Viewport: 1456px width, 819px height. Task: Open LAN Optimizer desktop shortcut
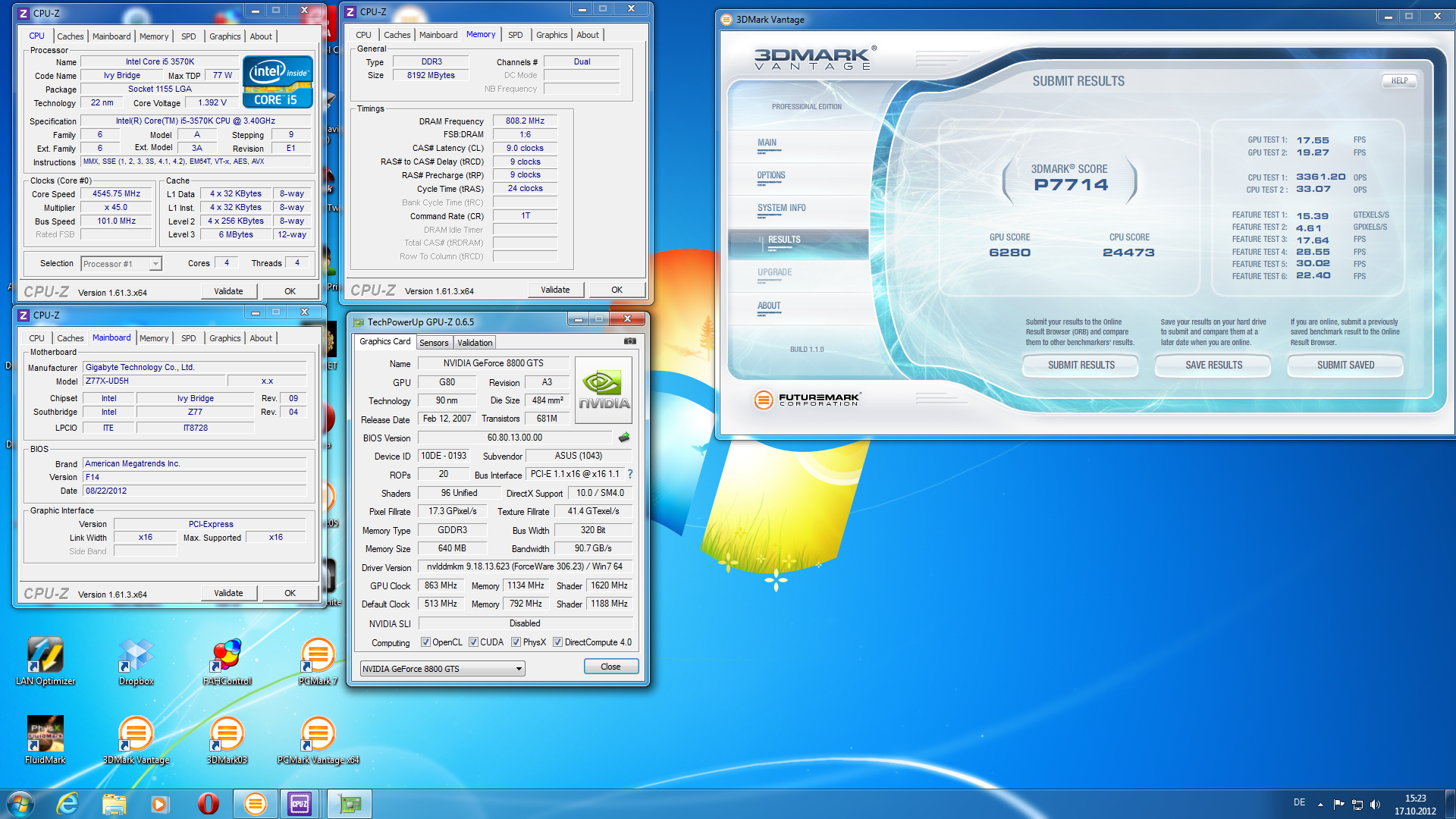[45, 661]
